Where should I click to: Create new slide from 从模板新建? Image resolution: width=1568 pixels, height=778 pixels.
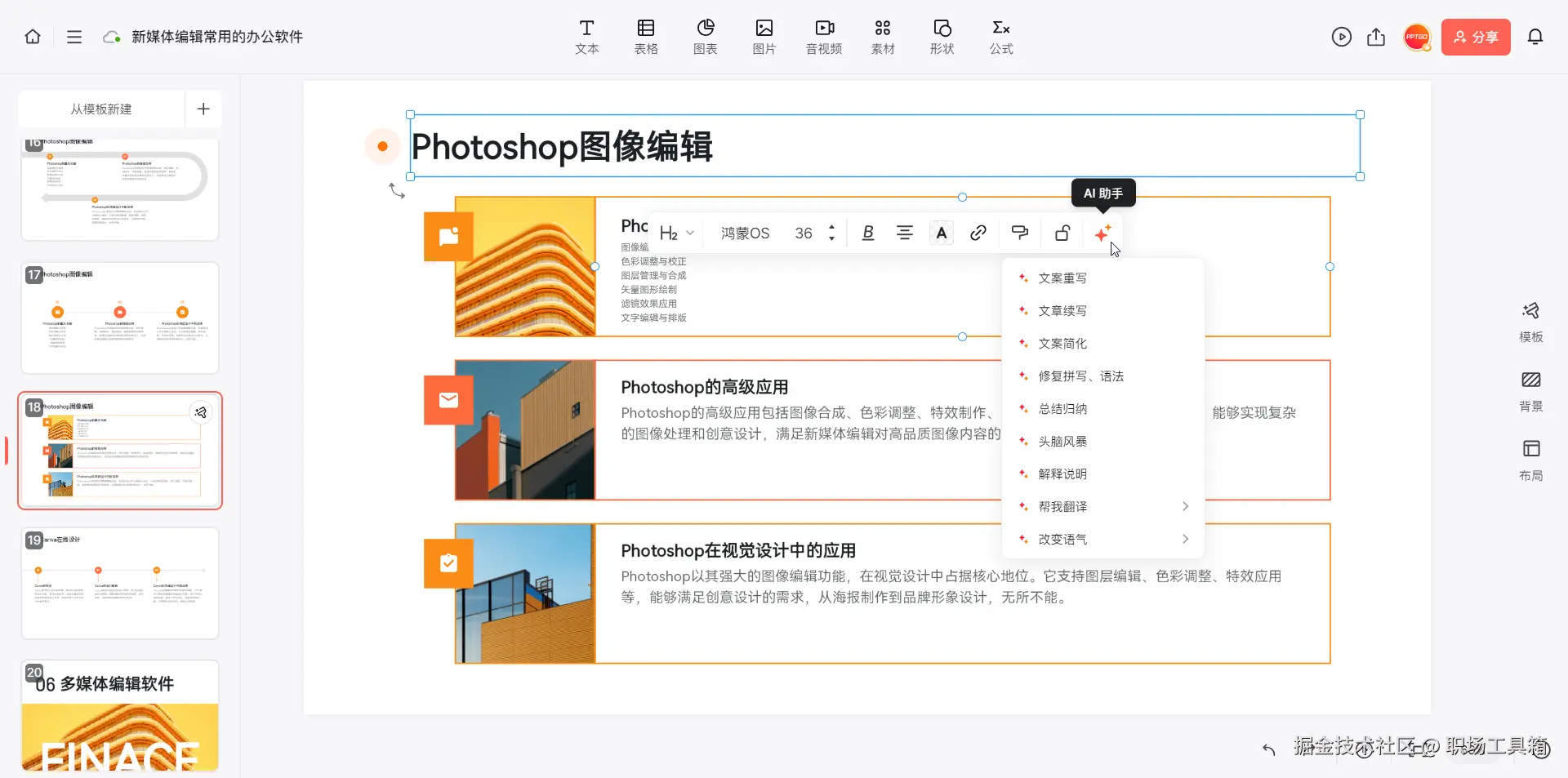(x=101, y=109)
